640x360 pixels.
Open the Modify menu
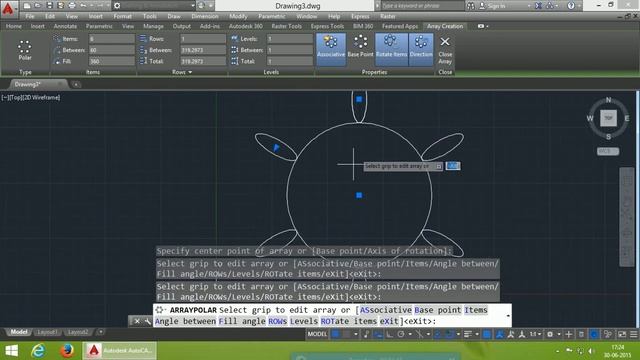click(238, 16)
